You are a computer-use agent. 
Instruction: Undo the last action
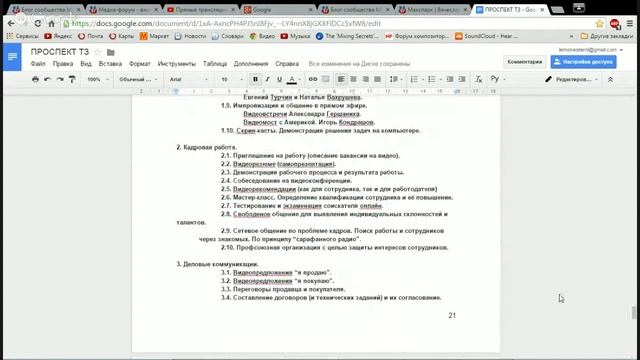click(x=47, y=79)
